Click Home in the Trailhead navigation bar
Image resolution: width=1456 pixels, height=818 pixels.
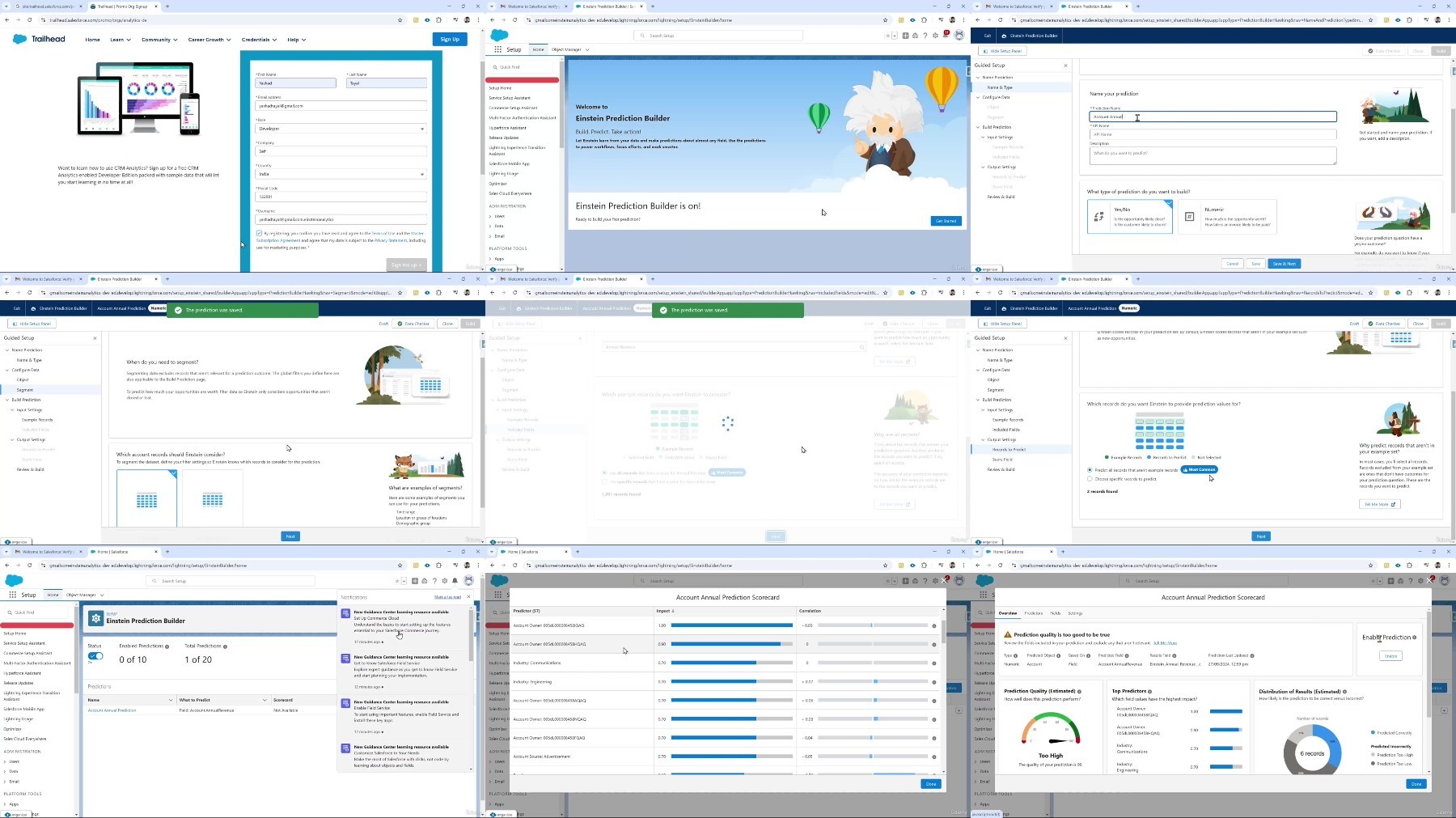(x=93, y=40)
